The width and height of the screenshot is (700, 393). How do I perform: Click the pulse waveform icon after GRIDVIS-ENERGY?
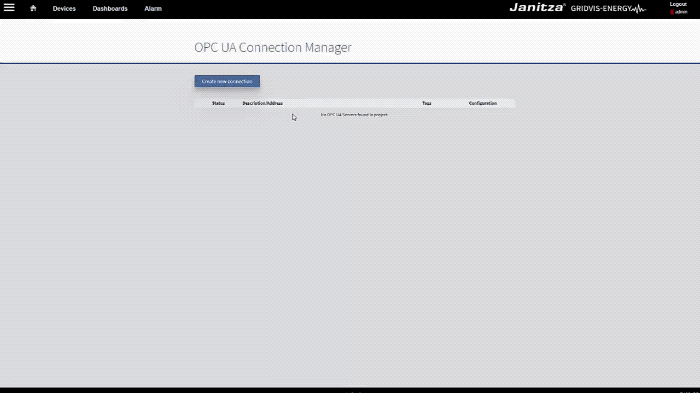tap(639, 8)
